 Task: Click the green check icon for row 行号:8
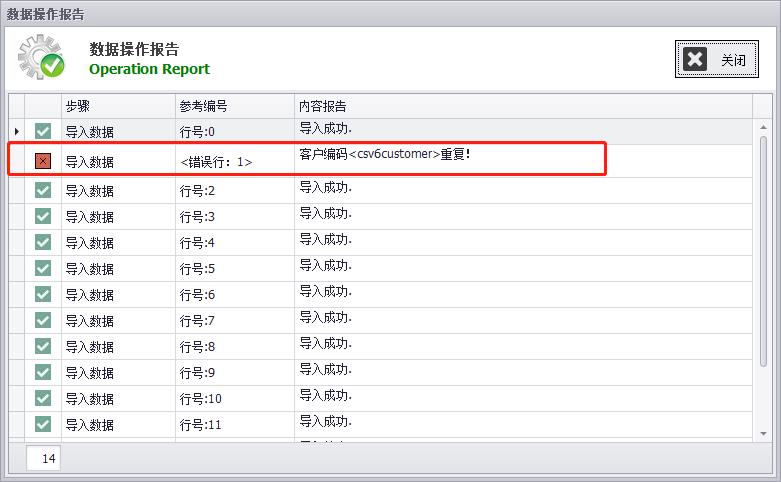(43, 346)
